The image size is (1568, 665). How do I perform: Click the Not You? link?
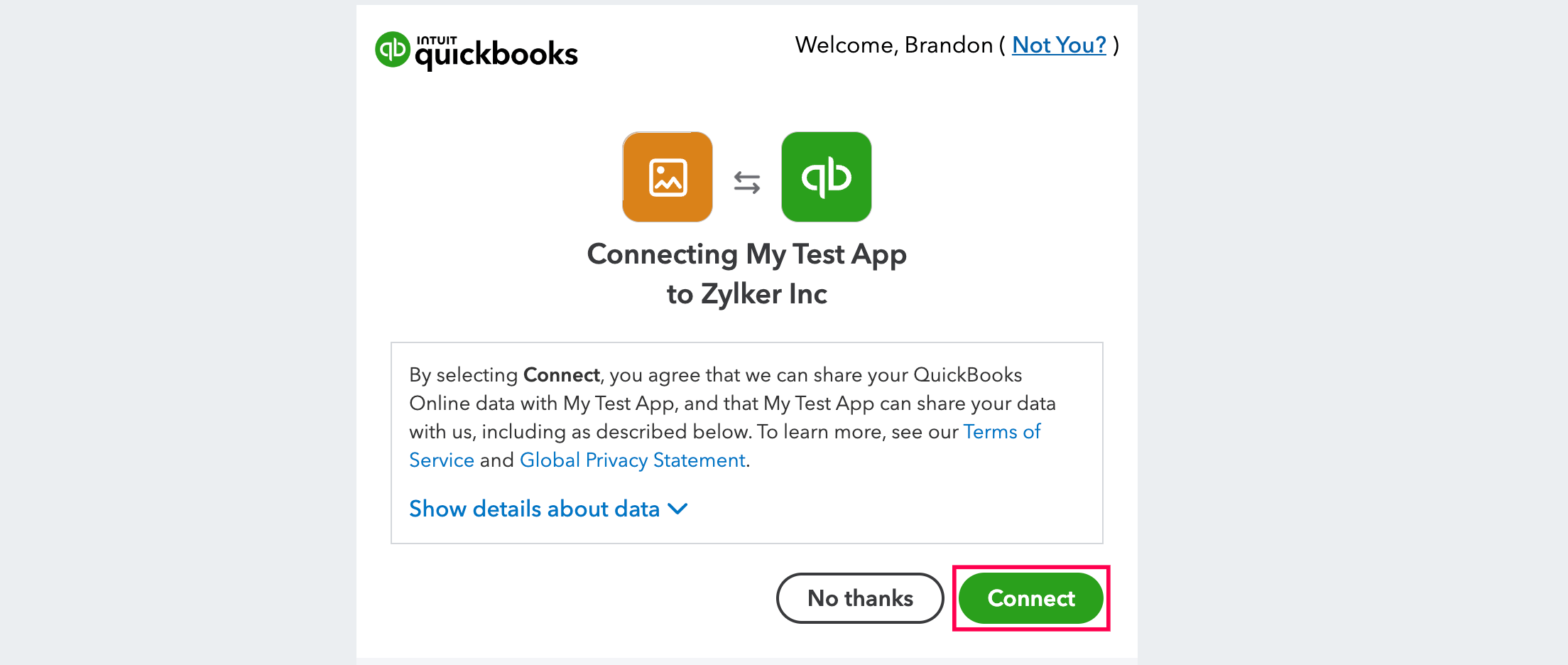coord(1058,45)
